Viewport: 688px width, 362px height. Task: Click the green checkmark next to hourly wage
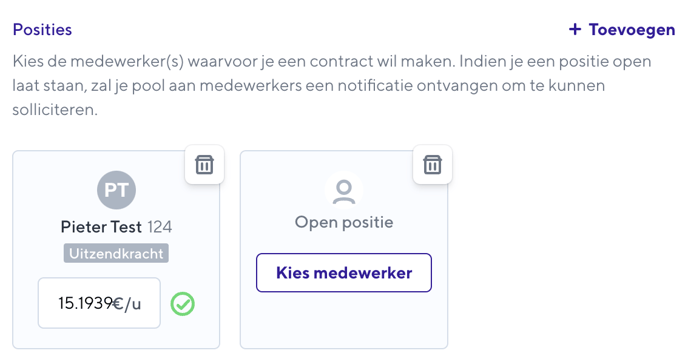(x=183, y=304)
